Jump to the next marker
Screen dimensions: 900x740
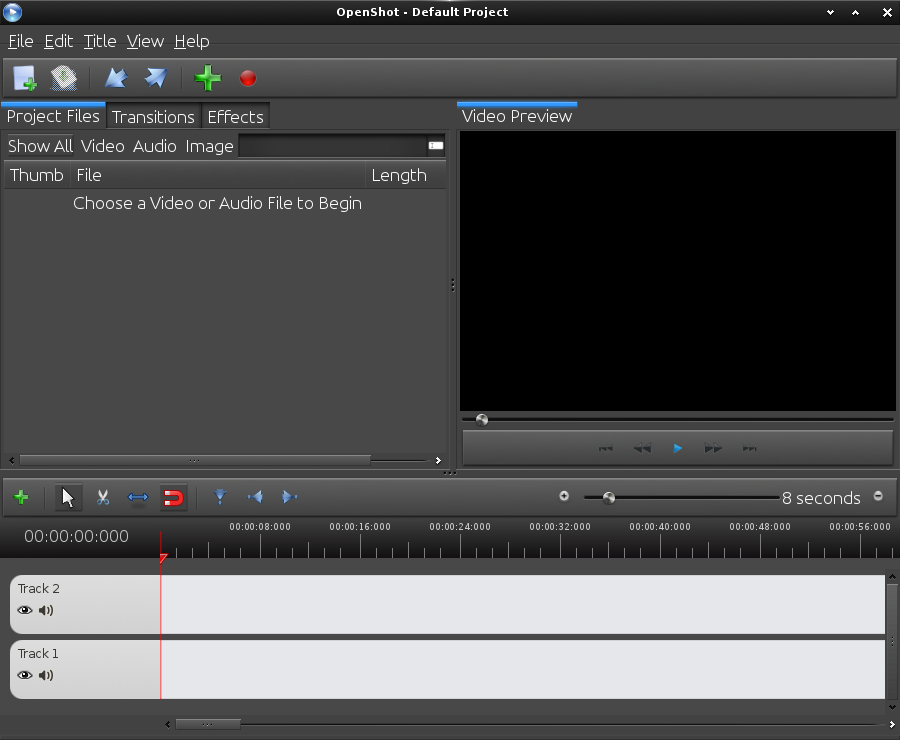point(290,497)
